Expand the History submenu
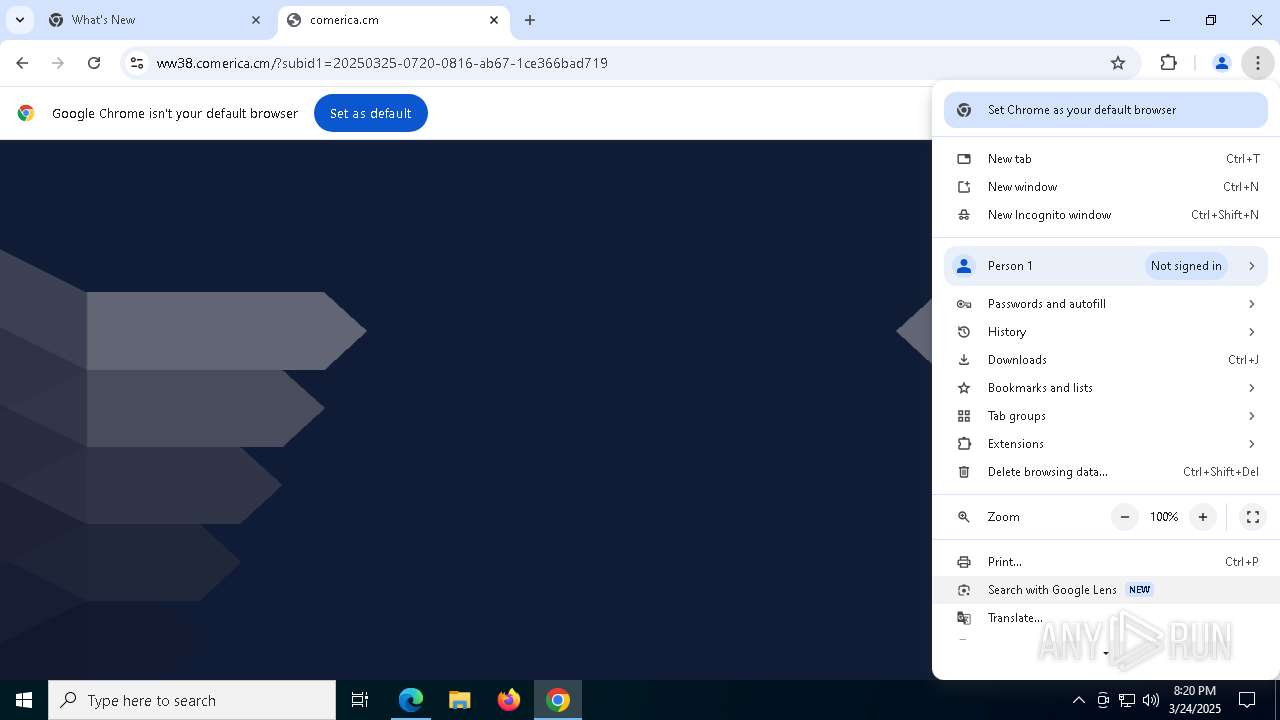 pos(1106,332)
